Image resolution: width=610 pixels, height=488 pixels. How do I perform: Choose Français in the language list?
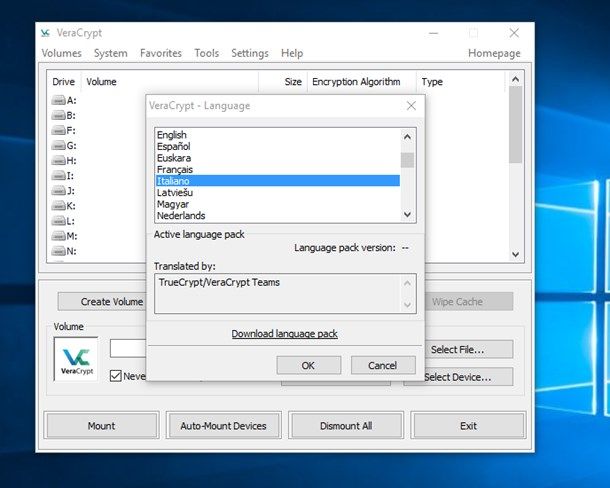175,170
